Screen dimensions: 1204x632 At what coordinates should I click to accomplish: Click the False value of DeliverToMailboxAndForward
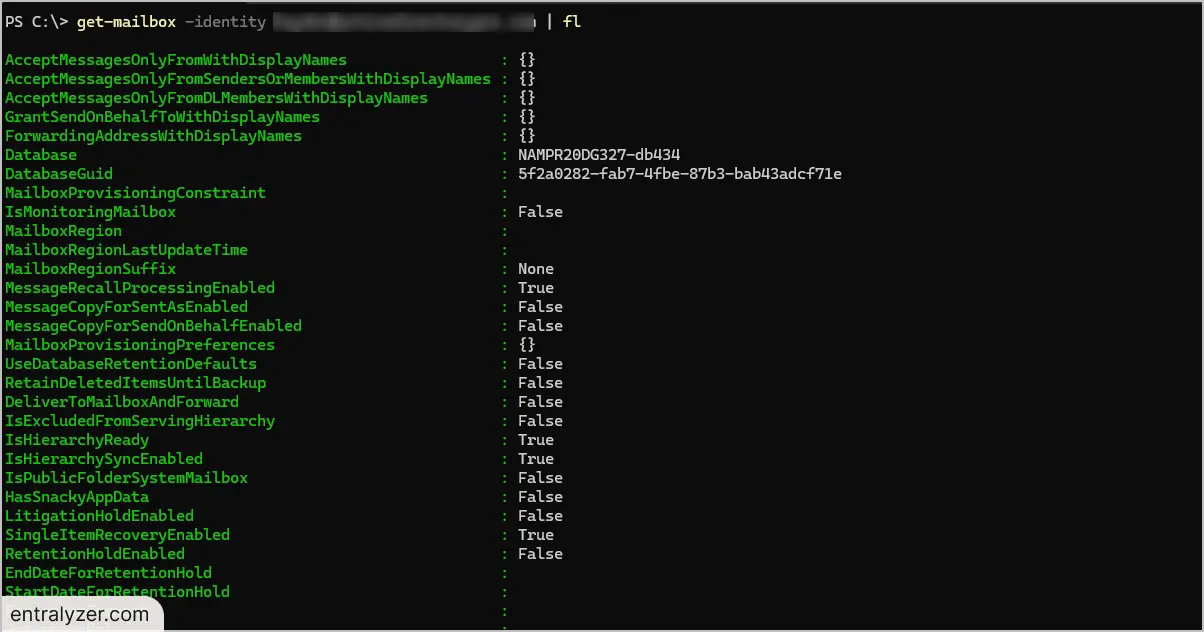tap(540, 402)
